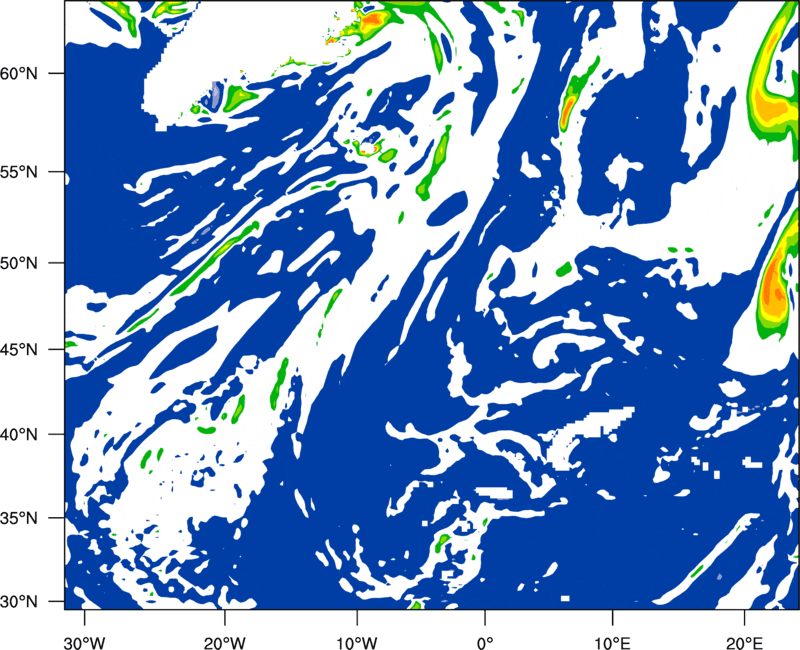
Task: Click the 55°N latitude label
Action: click(x=19, y=172)
